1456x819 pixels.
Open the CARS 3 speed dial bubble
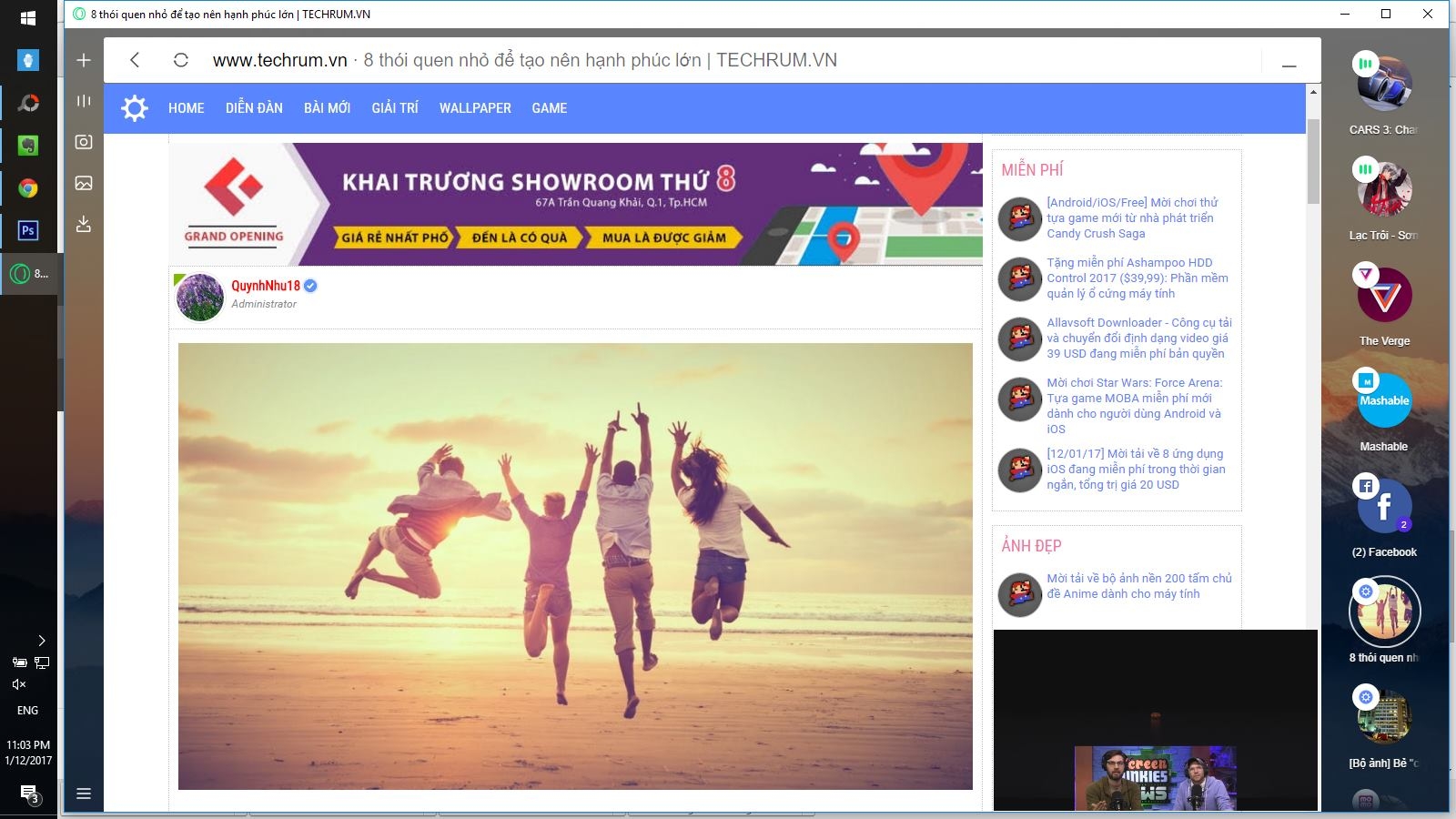(x=1384, y=84)
